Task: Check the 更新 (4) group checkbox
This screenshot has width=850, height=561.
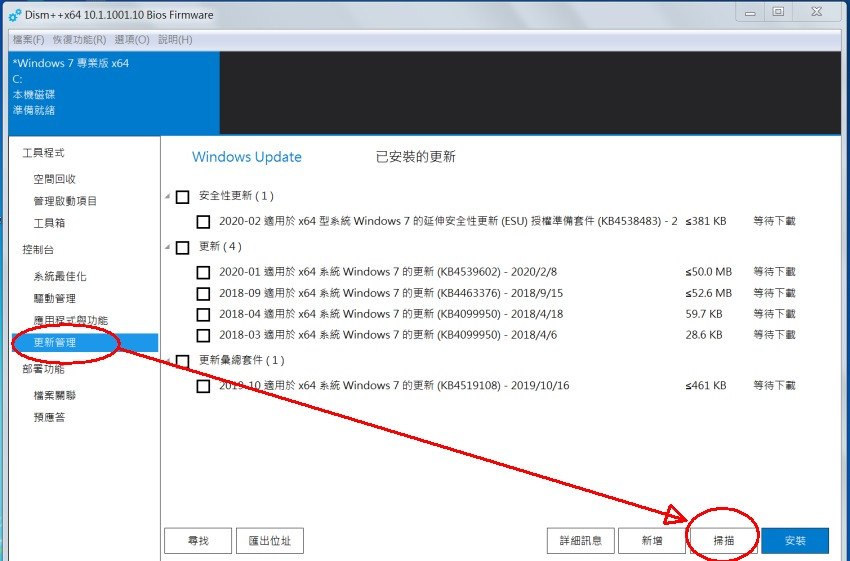Action: tap(183, 248)
